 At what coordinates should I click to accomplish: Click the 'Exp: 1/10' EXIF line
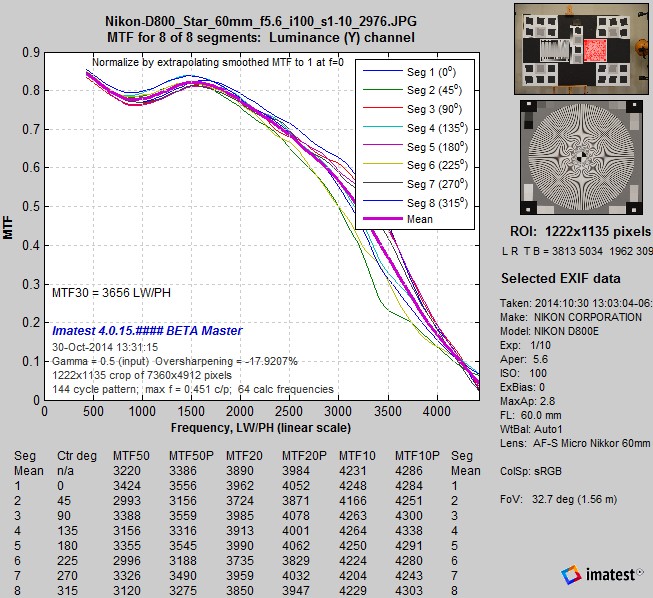(525, 345)
